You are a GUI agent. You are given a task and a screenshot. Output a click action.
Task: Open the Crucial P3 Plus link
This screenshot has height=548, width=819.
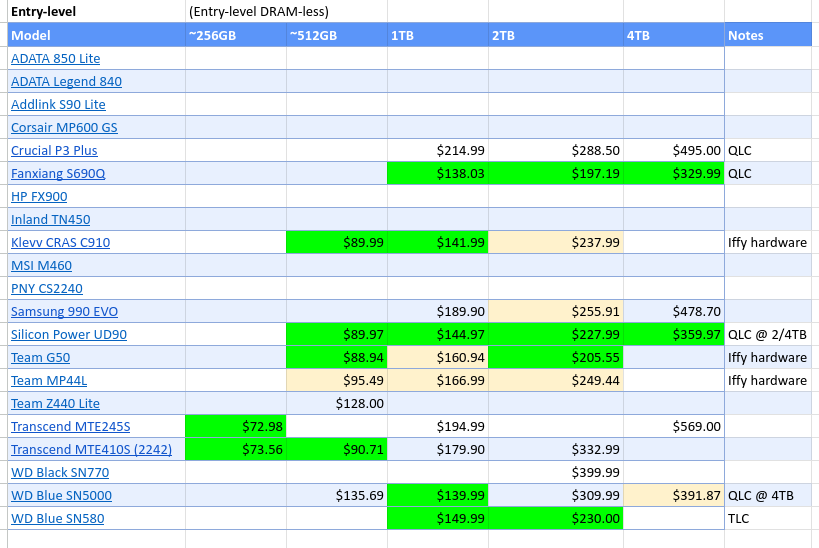pyautogui.click(x=54, y=150)
